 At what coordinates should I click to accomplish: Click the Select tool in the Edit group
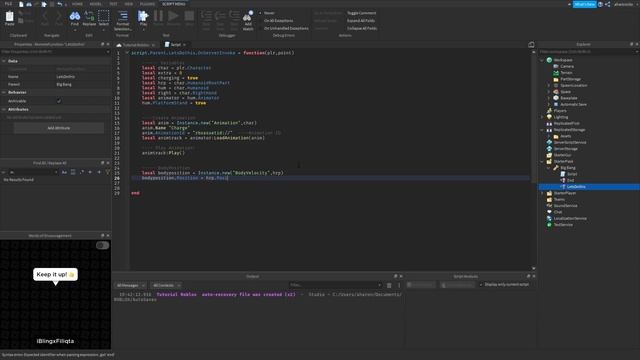coord(104,19)
